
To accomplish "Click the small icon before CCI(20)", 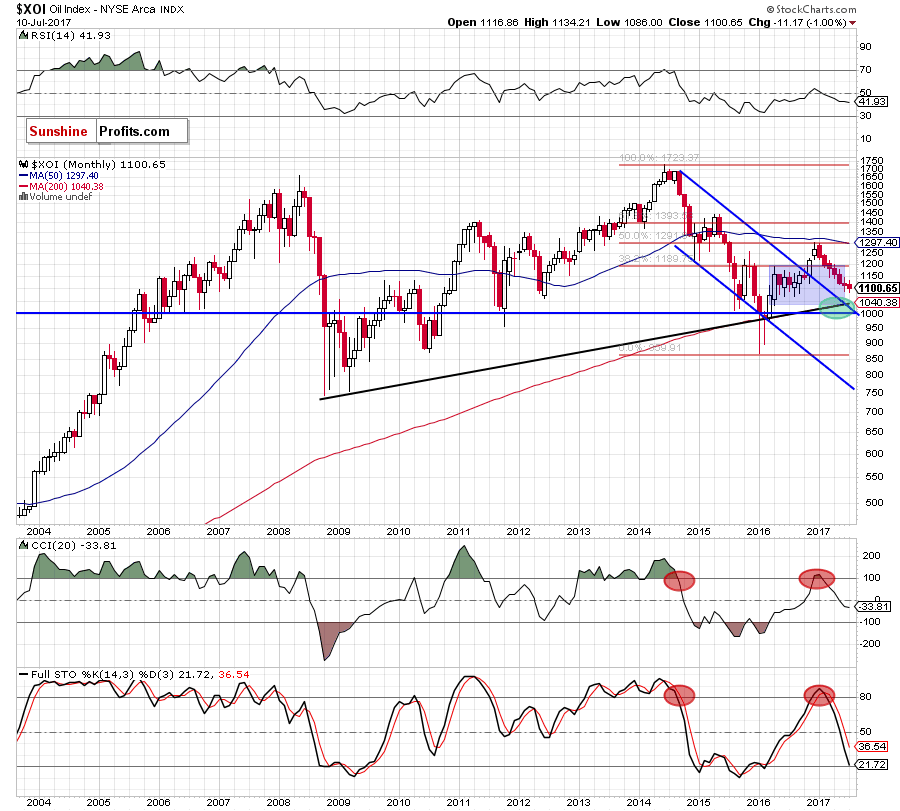I will click(24, 545).
